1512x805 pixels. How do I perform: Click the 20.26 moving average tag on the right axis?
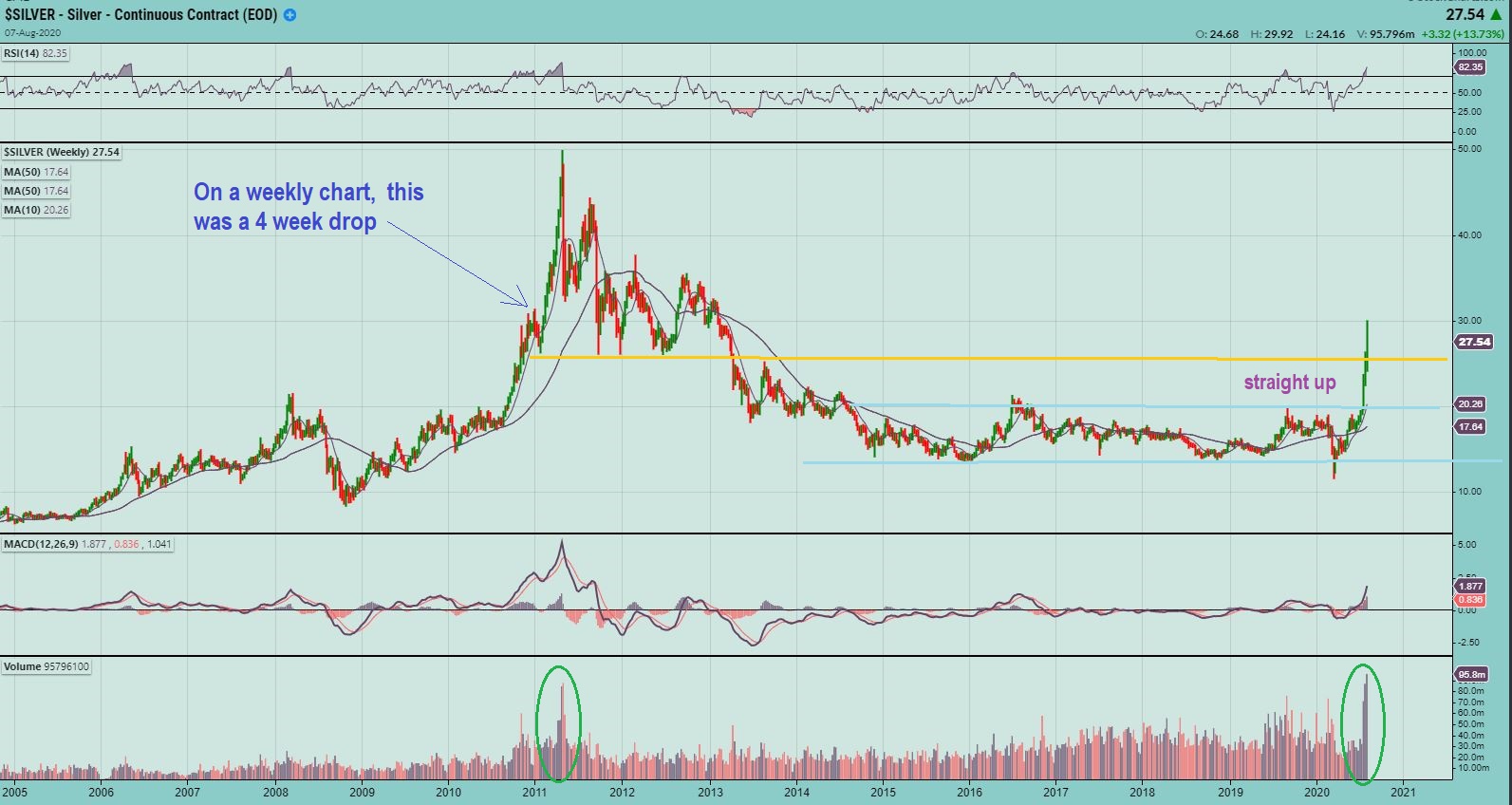pyautogui.click(x=1470, y=404)
